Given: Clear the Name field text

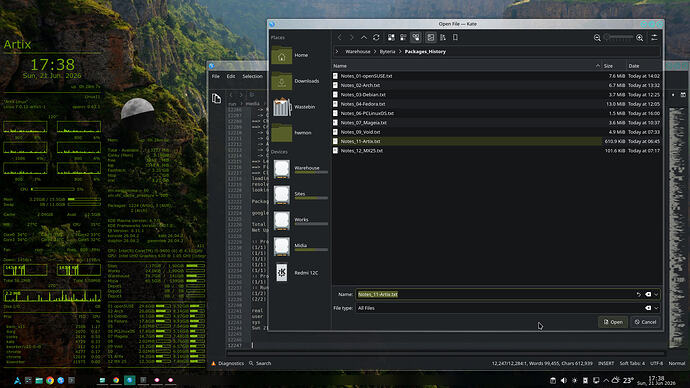Looking at the screenshot, I should (x=648, y=294).
